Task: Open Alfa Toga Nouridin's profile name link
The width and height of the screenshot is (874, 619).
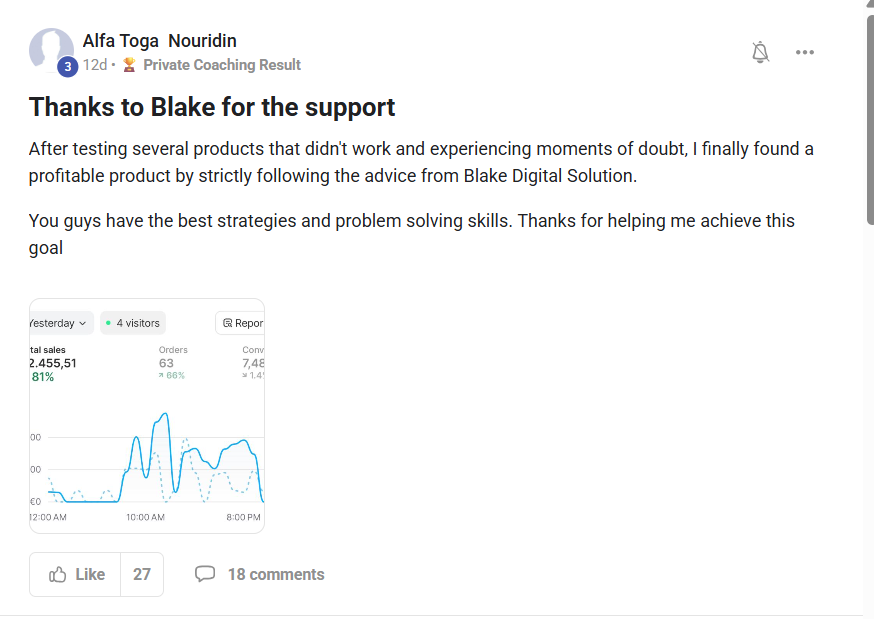Action: click(x=160, y=41)
